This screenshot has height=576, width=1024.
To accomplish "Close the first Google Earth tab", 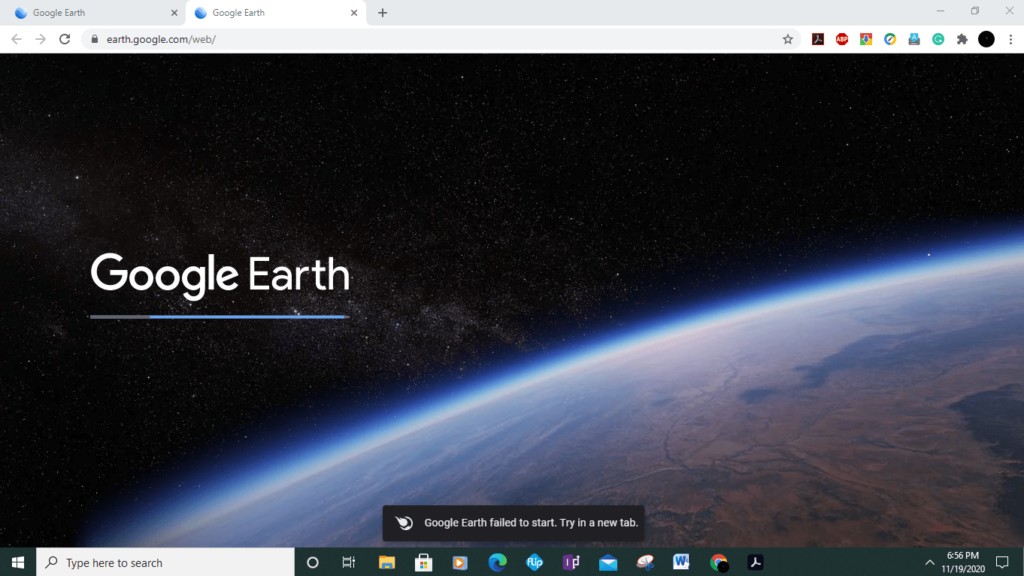I will pyautogui.click(x=174, y=13).
